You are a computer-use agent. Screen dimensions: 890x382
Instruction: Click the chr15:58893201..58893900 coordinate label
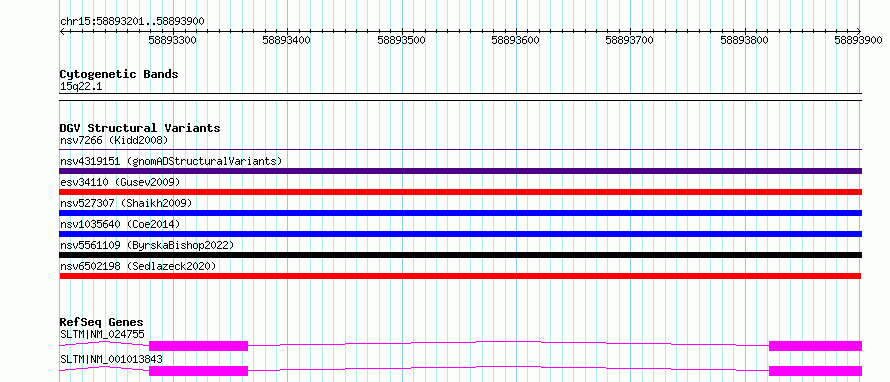(132, 21)
